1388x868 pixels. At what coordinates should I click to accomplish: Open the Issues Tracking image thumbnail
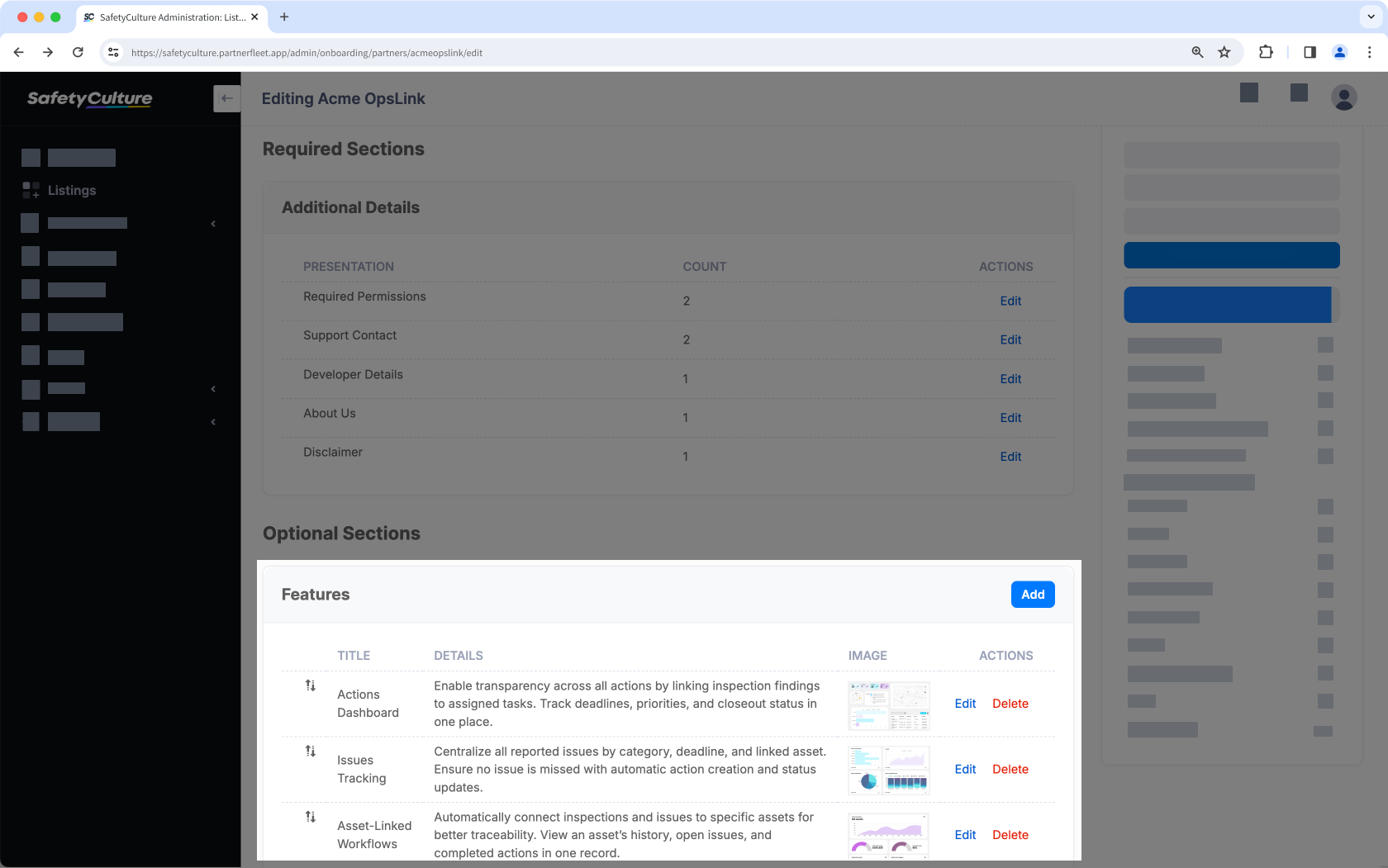pos(889,770)
